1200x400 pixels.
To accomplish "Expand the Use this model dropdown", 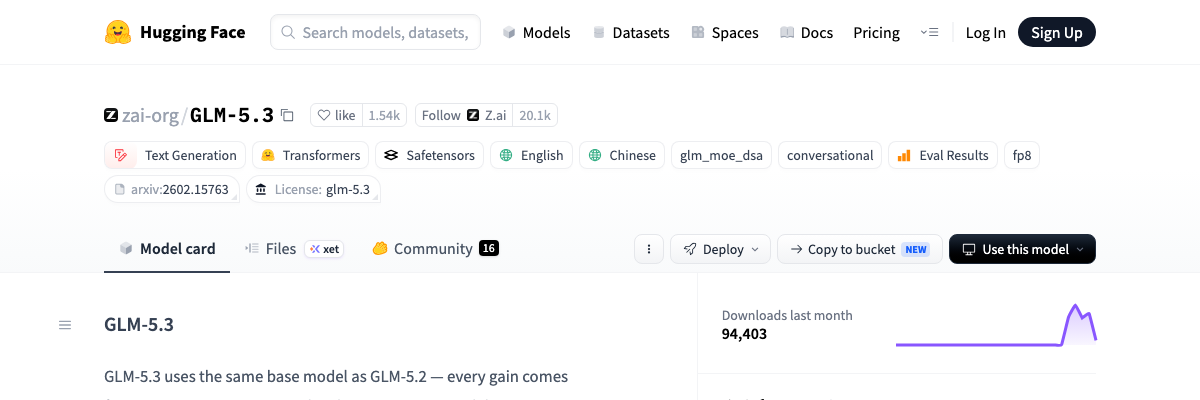I will tap(1022, 249).
